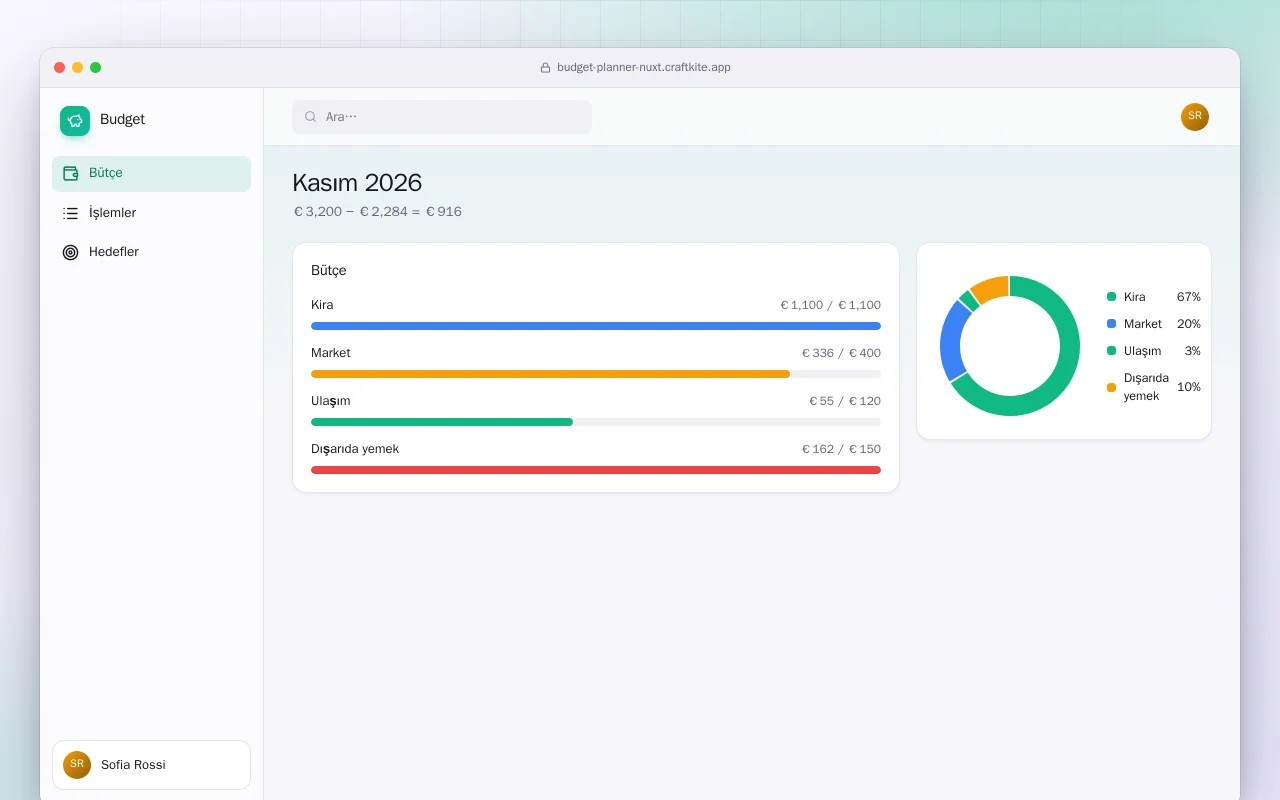Viewport: 1280px width, 800px height.
Task: Click the "Dışarıda yemek" label in the budget list
Action: (355, 449)
